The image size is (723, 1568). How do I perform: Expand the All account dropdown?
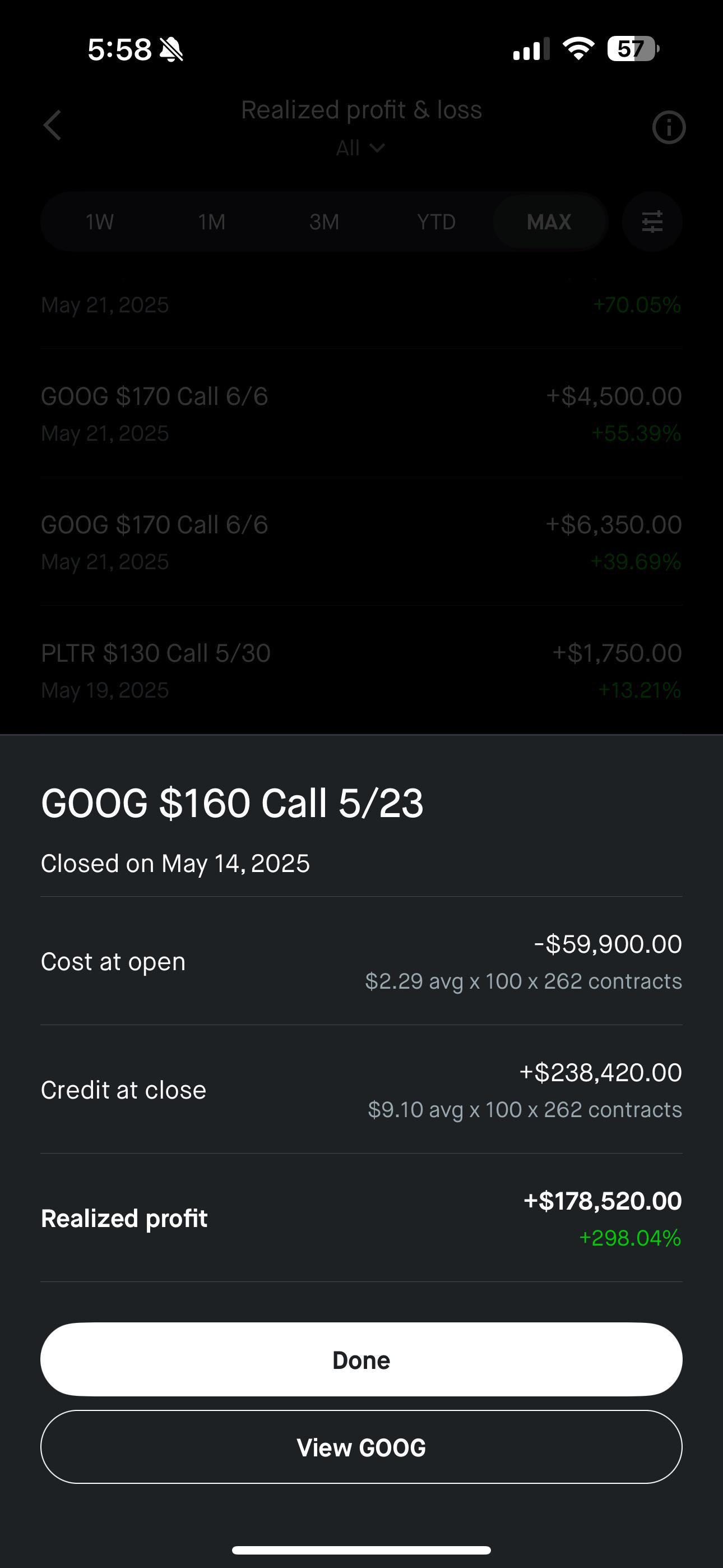coord(361,148)
